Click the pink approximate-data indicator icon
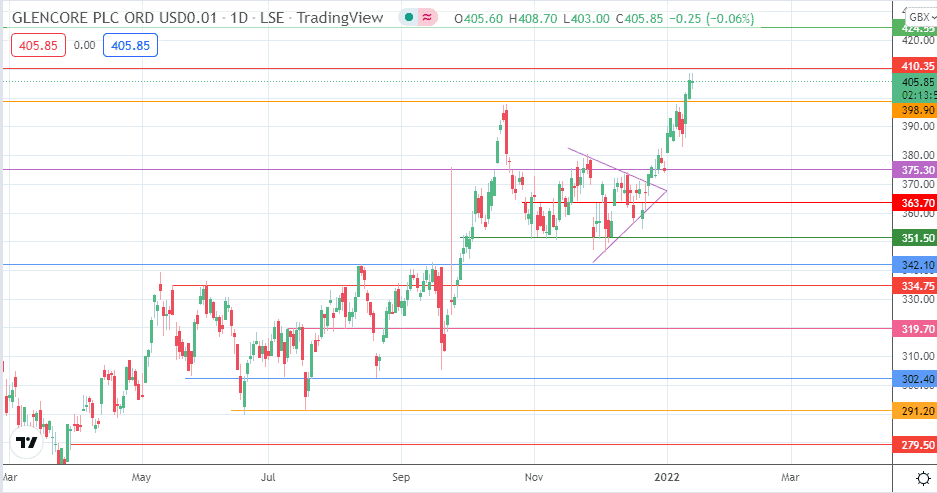Screen dimensions: 937x493 pos(427,18)
